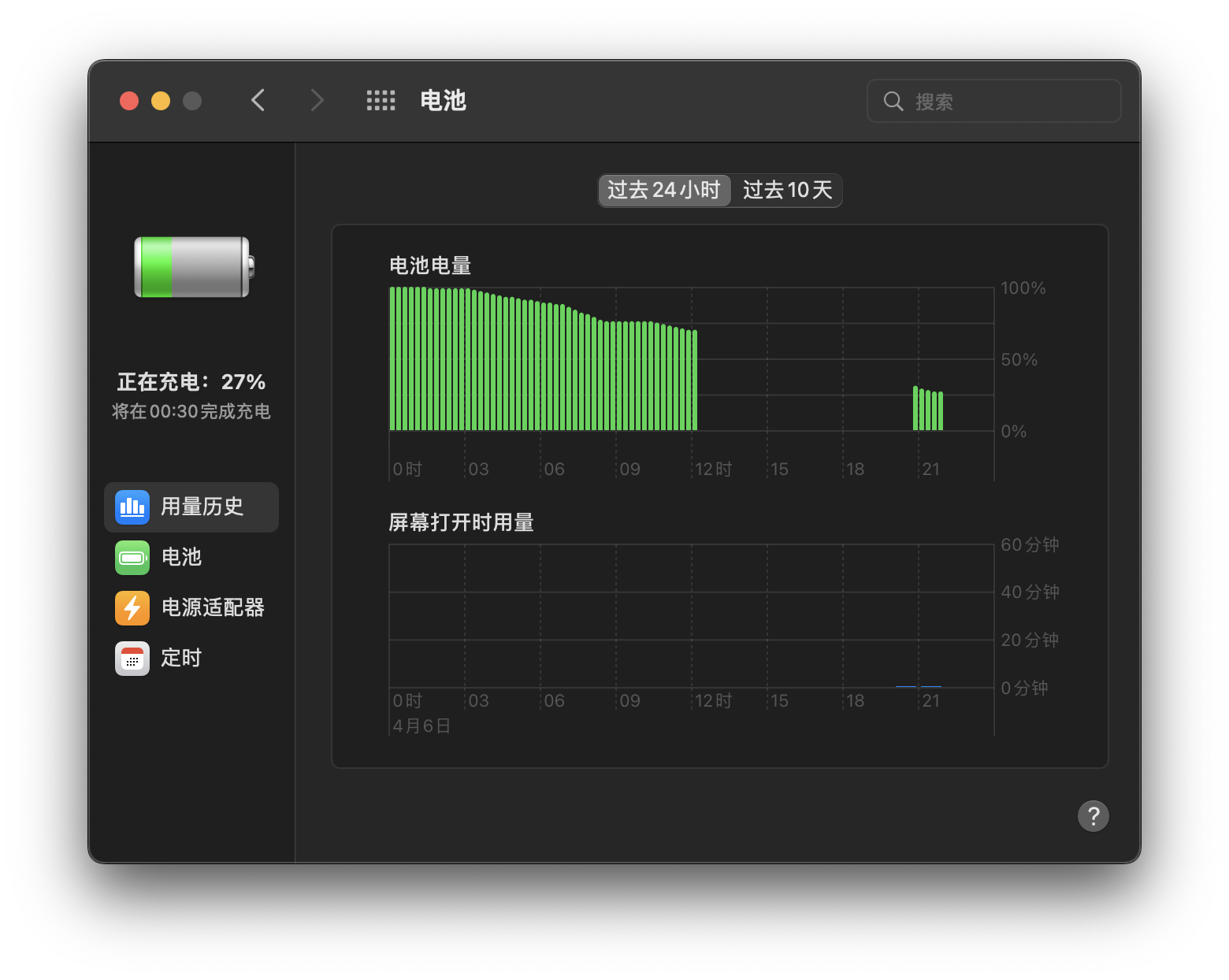Click the magnifying glass search icon
This screenshot has height=980, width=1229.
click(893, 101)
